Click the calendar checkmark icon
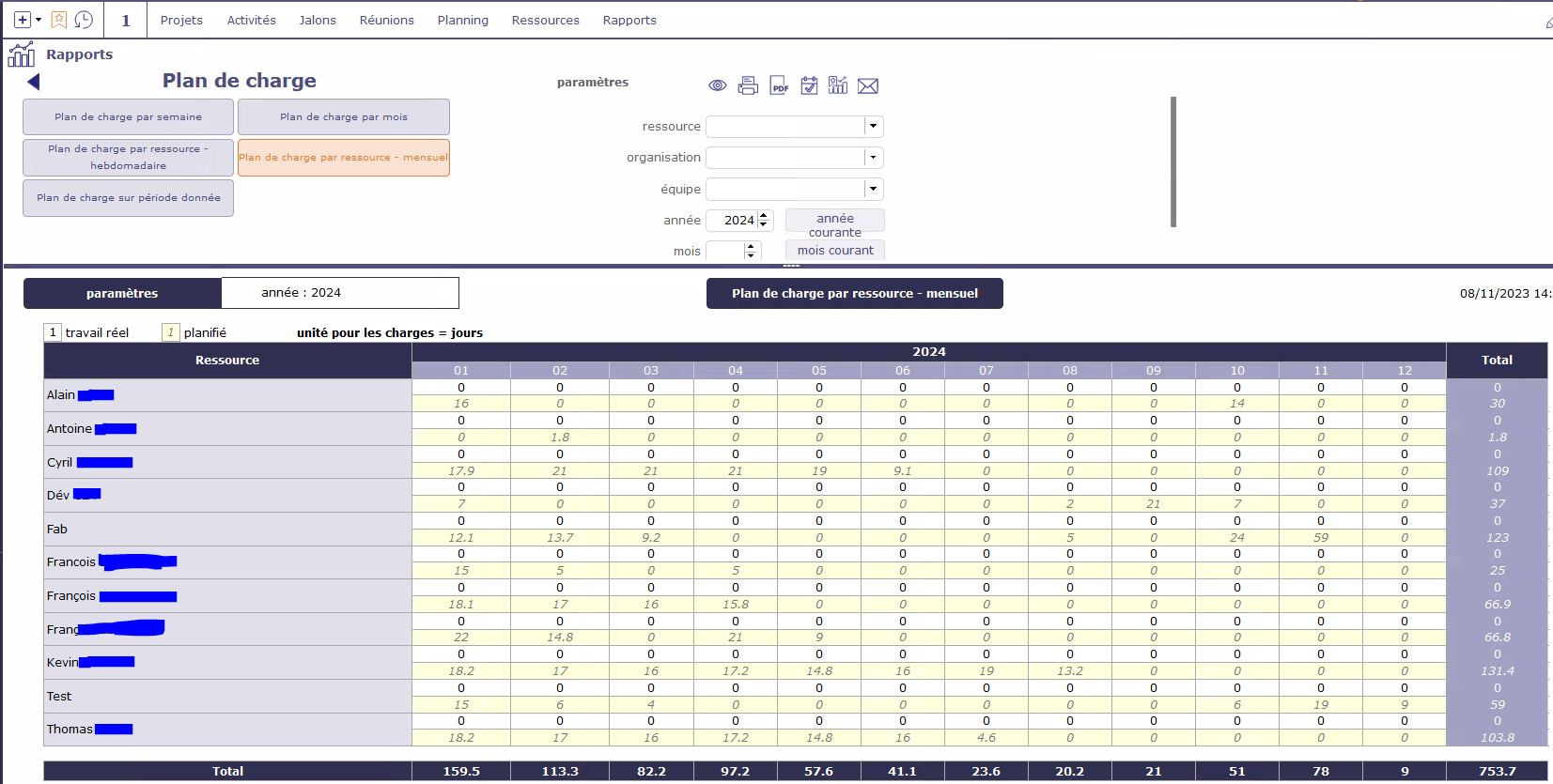This screenshot has width=1553, height=784. 809,86
